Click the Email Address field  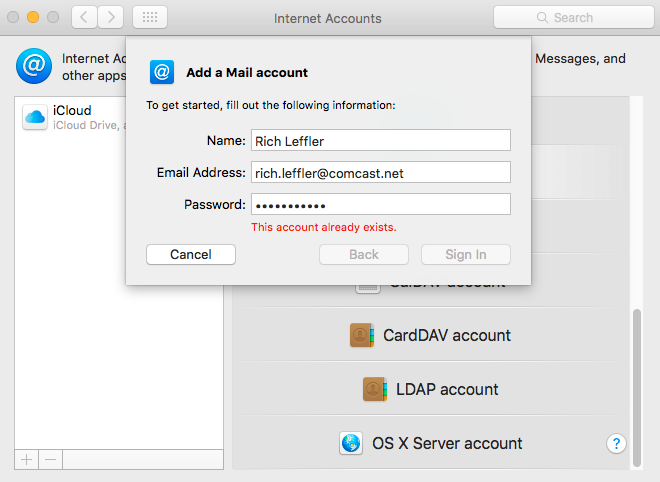click(x=381, y=172)
